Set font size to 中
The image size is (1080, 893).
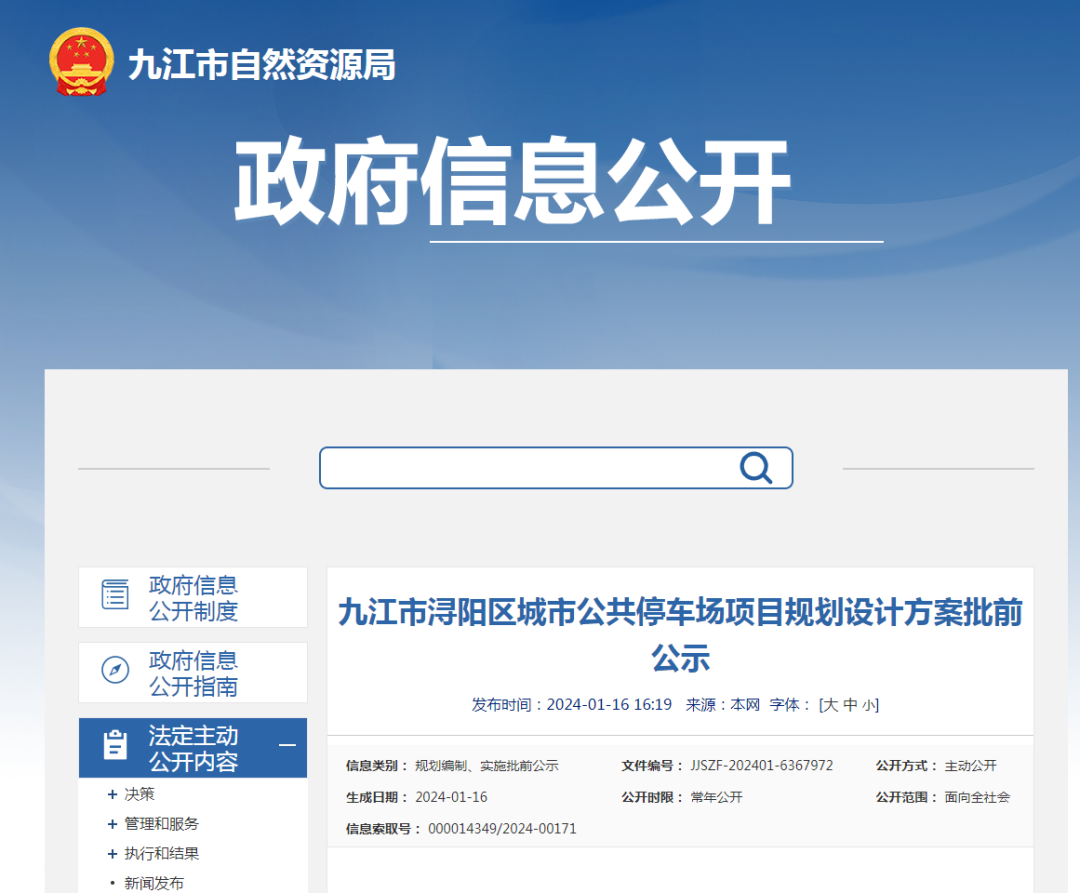[850, 705]
